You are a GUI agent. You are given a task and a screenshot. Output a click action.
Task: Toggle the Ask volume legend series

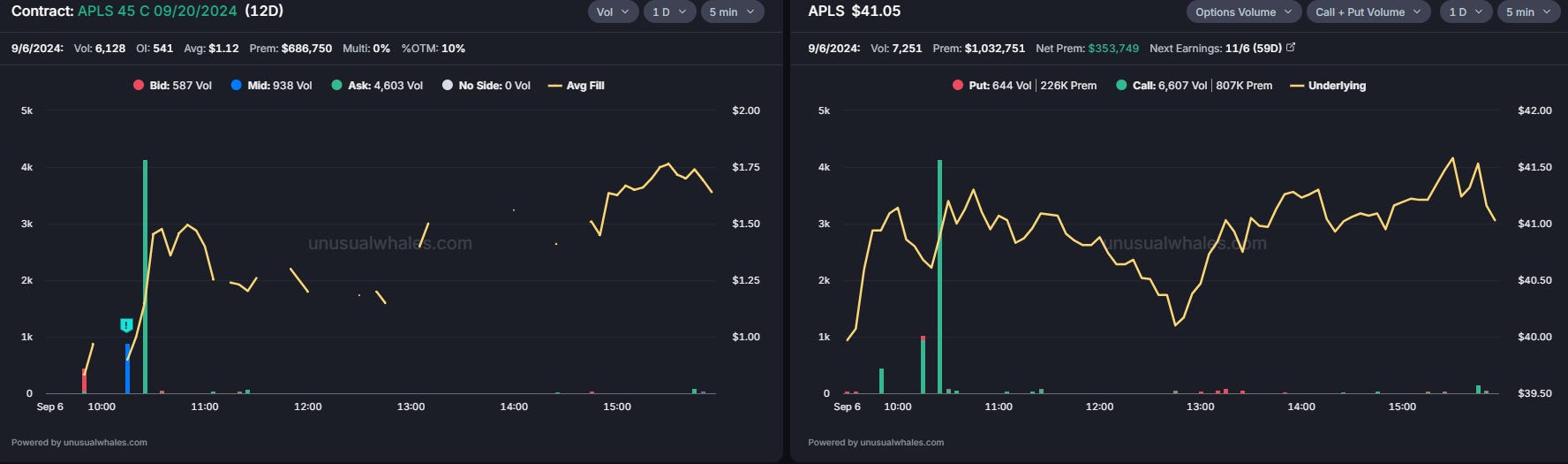pyautogui.click(x=377, y=86)
